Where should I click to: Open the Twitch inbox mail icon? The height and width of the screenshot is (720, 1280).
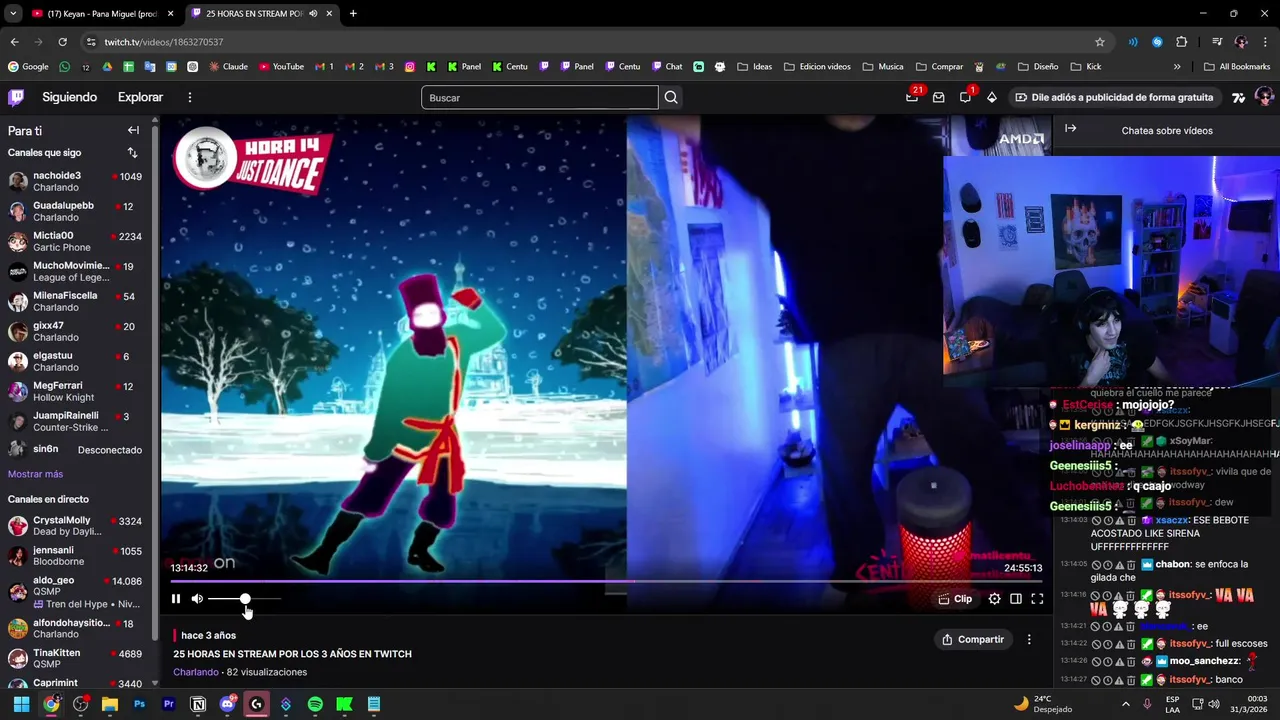938,97
